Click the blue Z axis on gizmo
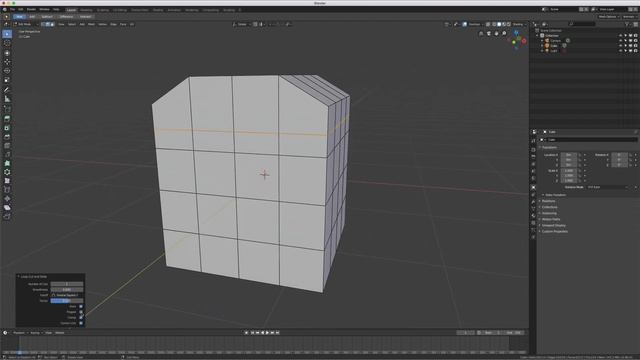 pos(516,33)
